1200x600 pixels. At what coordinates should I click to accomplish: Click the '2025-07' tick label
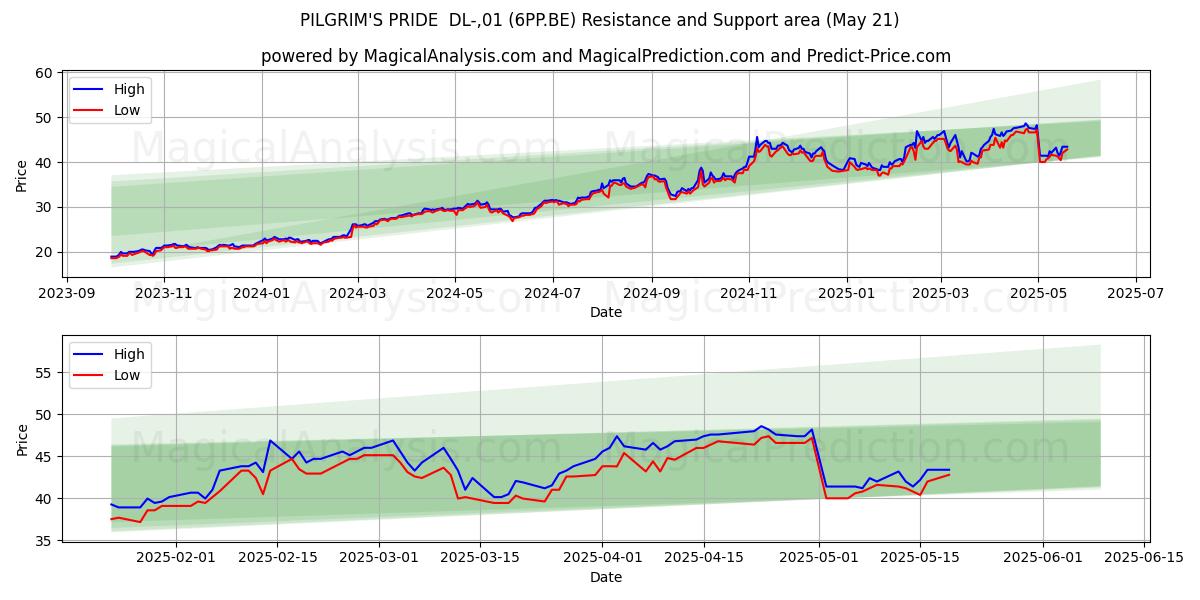[x=1136, y=293]
